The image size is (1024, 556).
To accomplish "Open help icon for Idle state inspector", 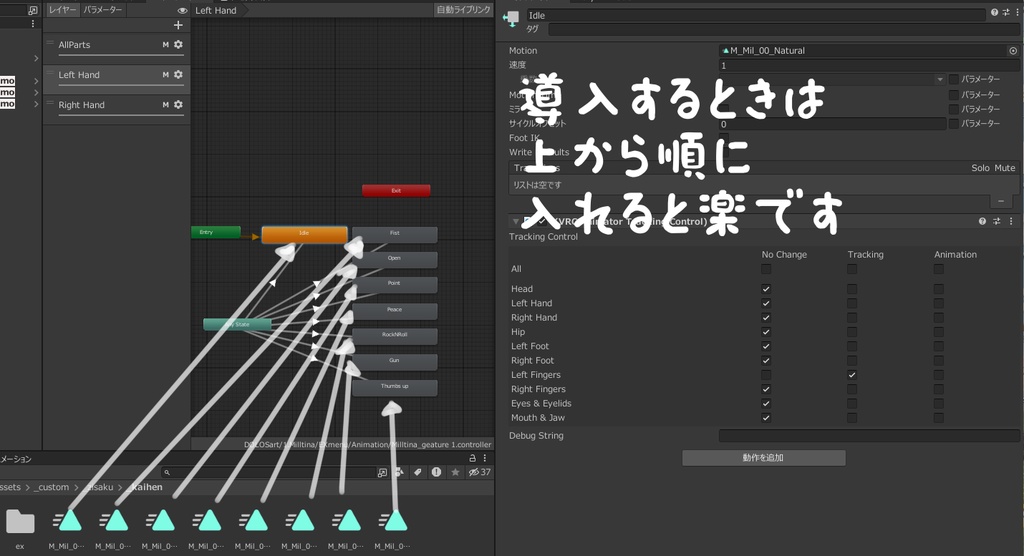I will (994, 12).
